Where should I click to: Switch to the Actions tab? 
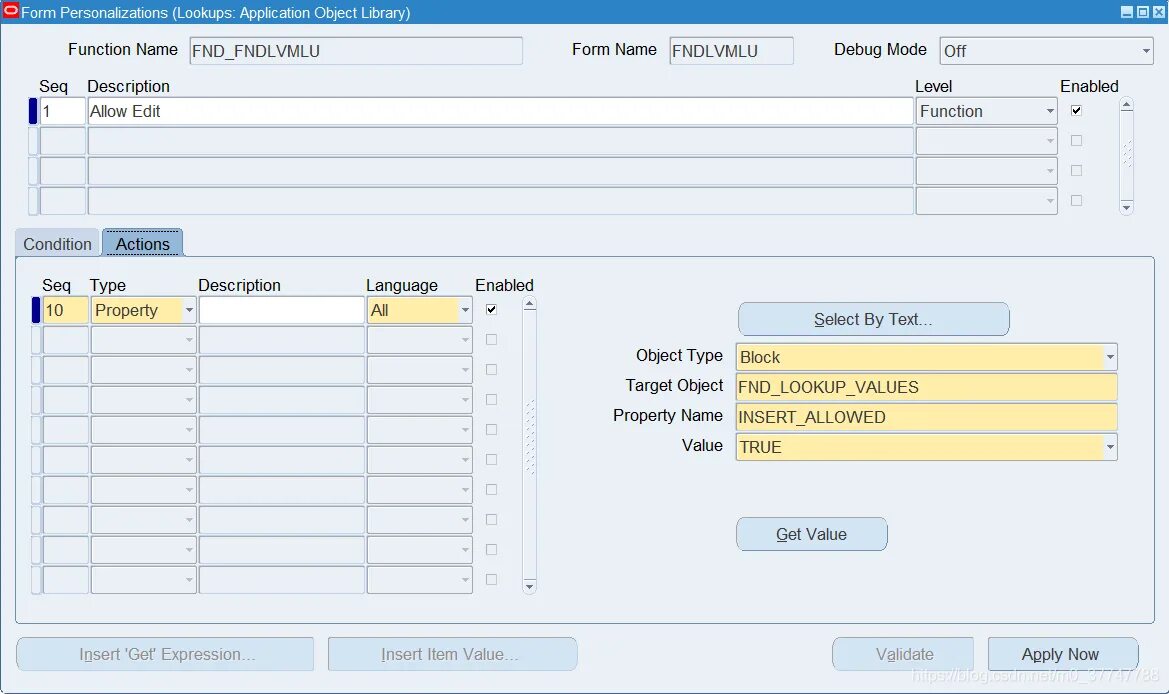[142, 244]
